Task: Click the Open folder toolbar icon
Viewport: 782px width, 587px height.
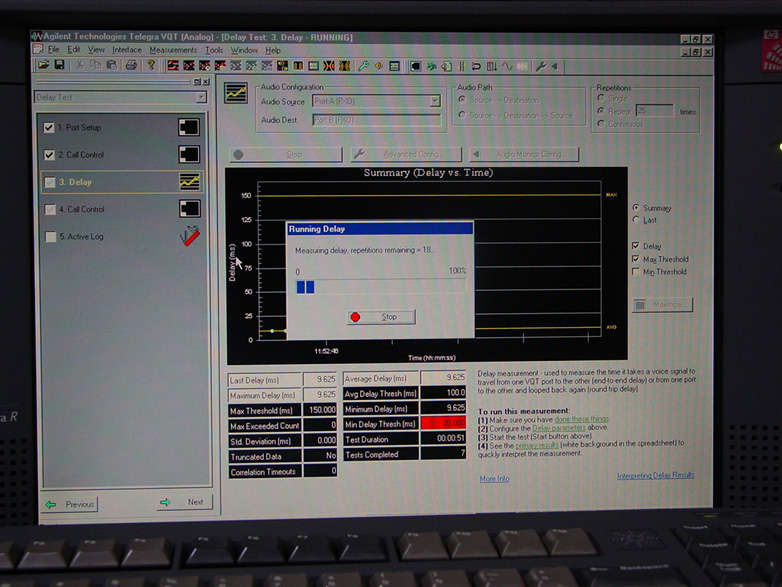Action: click(x=43, y=65)
